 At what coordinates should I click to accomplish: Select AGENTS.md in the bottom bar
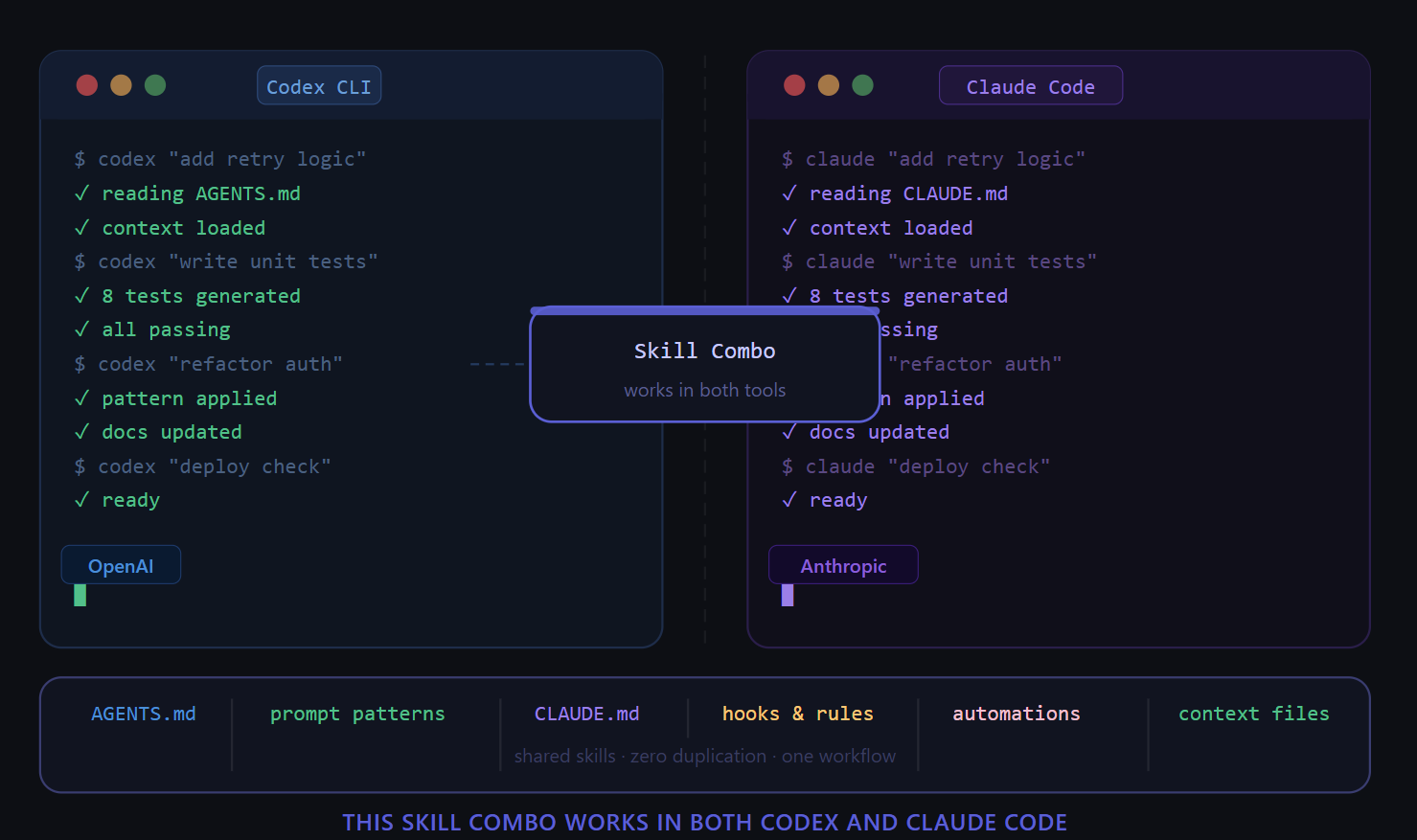click(144, 714)
